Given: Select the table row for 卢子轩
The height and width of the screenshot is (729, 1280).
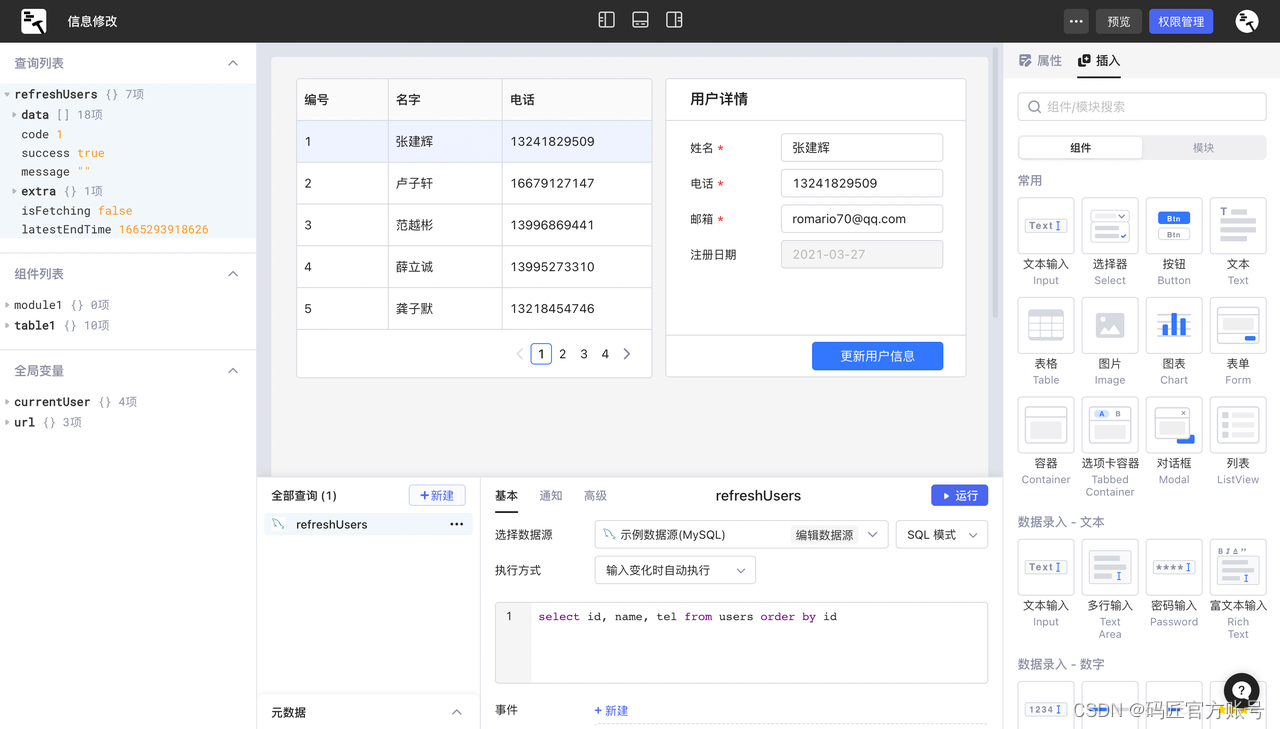Looking at the screenshot, I should (474, 183).
